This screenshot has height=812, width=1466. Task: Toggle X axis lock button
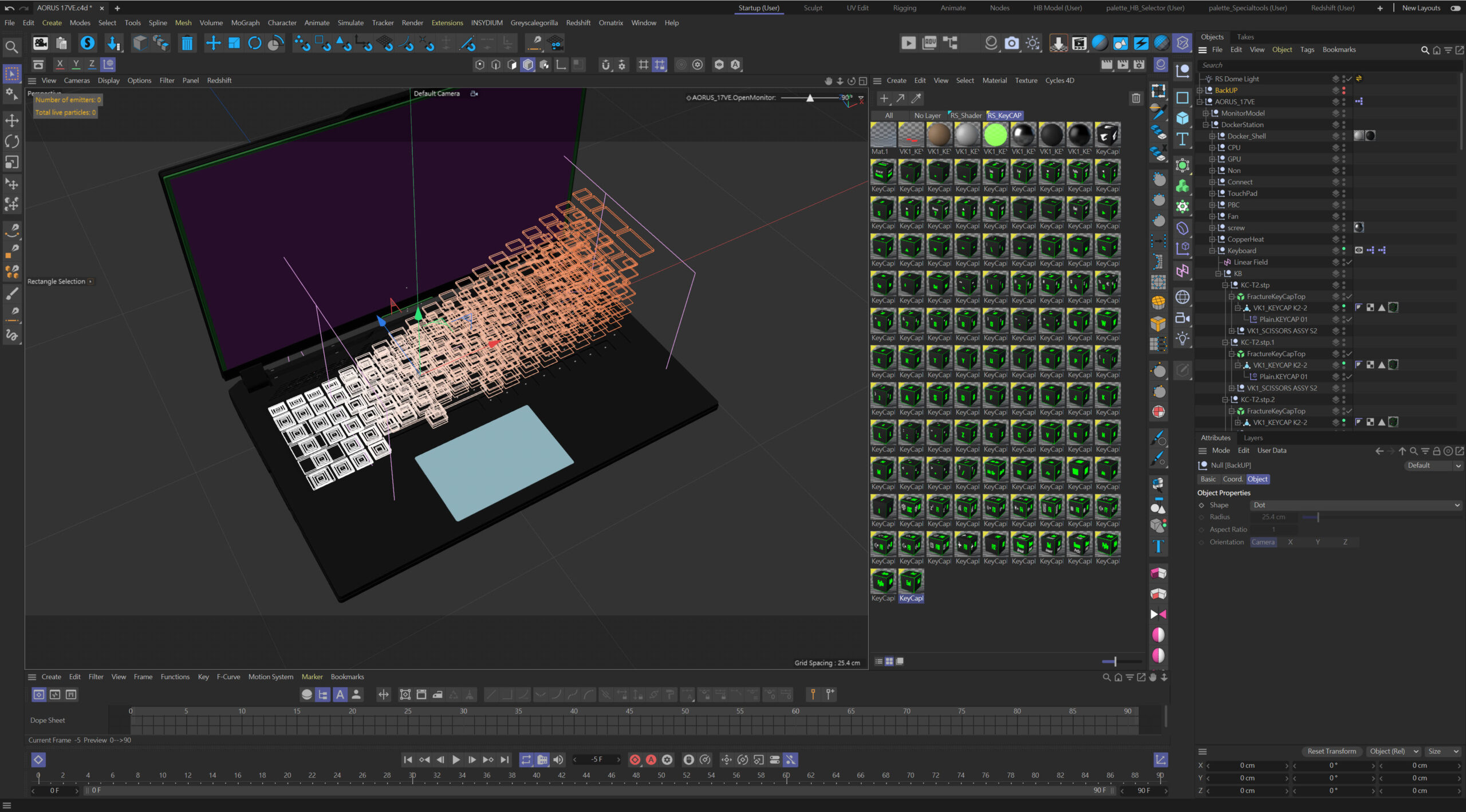click(60, 65)
